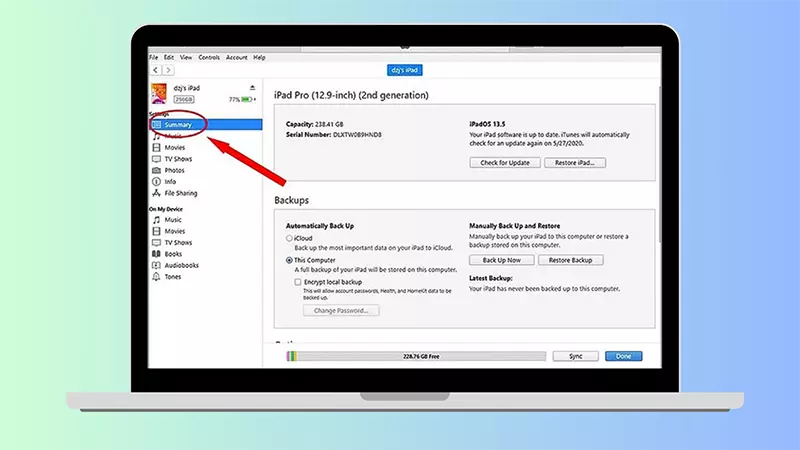Click the Sync button
Image resolution: width=800 pixels, height=450 pixels.
pos(576,357)
